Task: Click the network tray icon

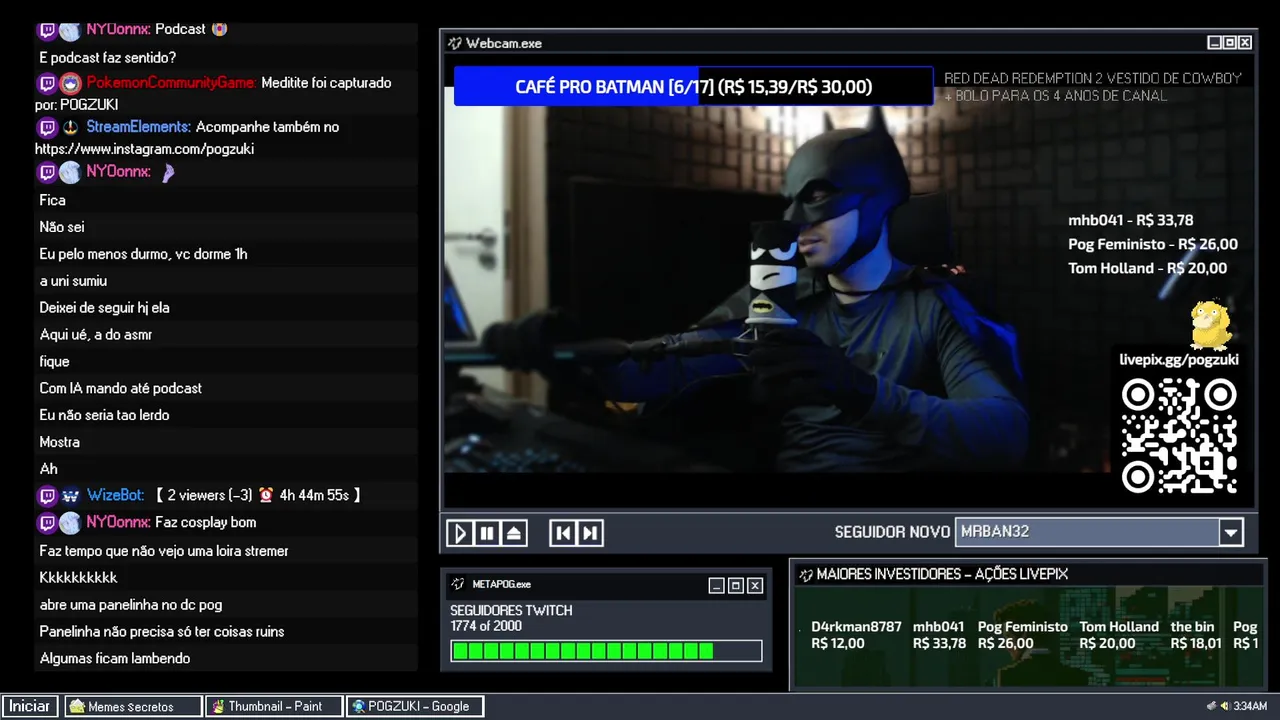Action: pyautogui.click(x=1212, y=706)
